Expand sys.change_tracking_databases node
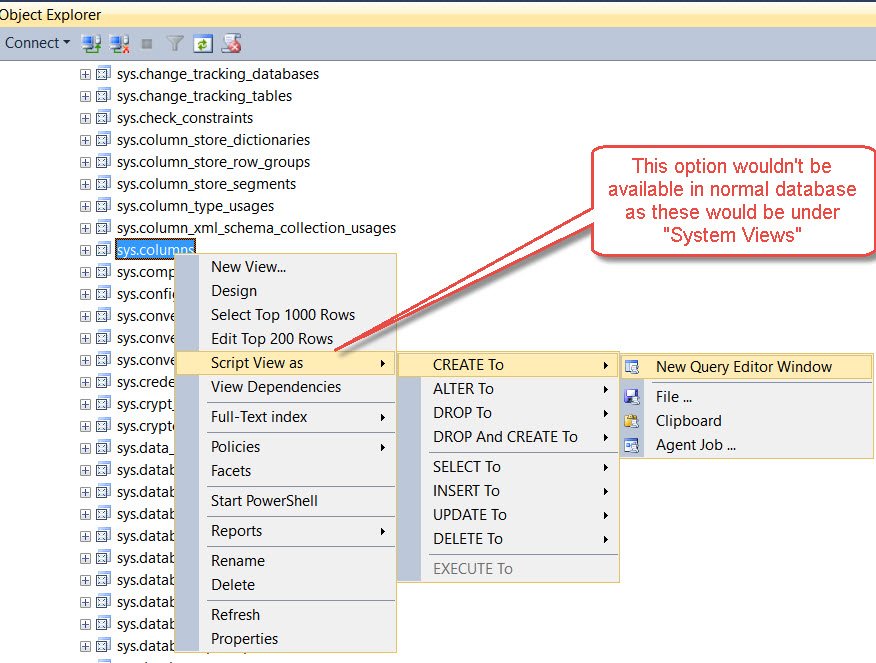This screenshot has height=663, width=876. click(x=85, y=74)
